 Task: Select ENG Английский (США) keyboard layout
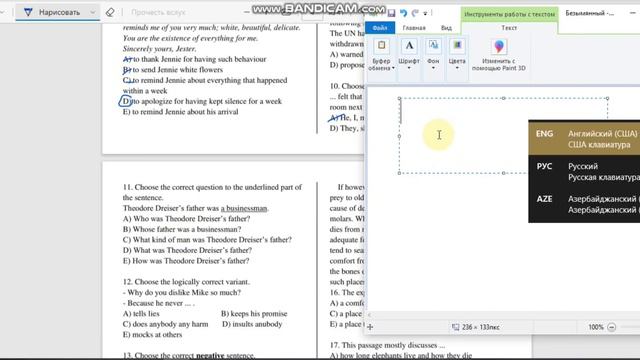coord(584,139)
